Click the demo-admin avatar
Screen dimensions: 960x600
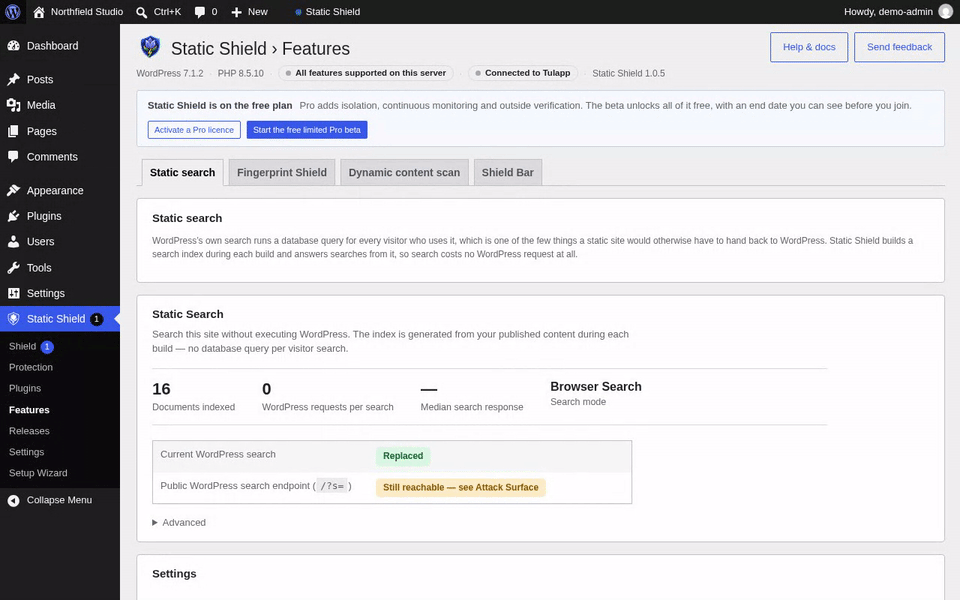click(946, 12)
